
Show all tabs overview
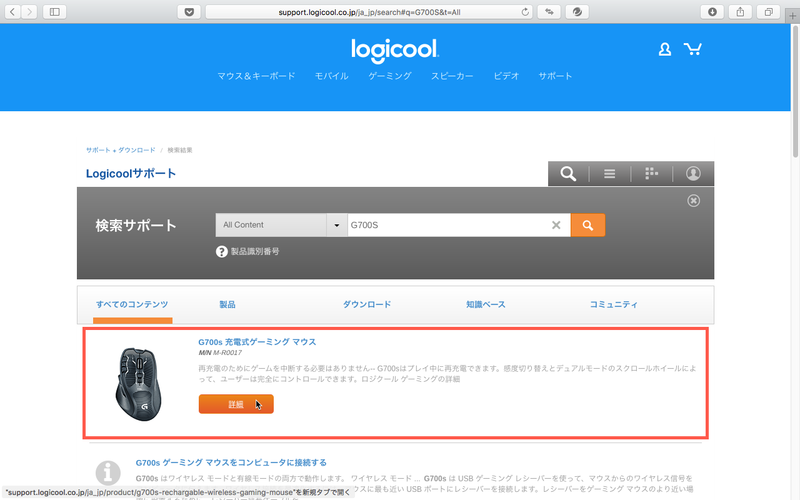tap(768, 12)
